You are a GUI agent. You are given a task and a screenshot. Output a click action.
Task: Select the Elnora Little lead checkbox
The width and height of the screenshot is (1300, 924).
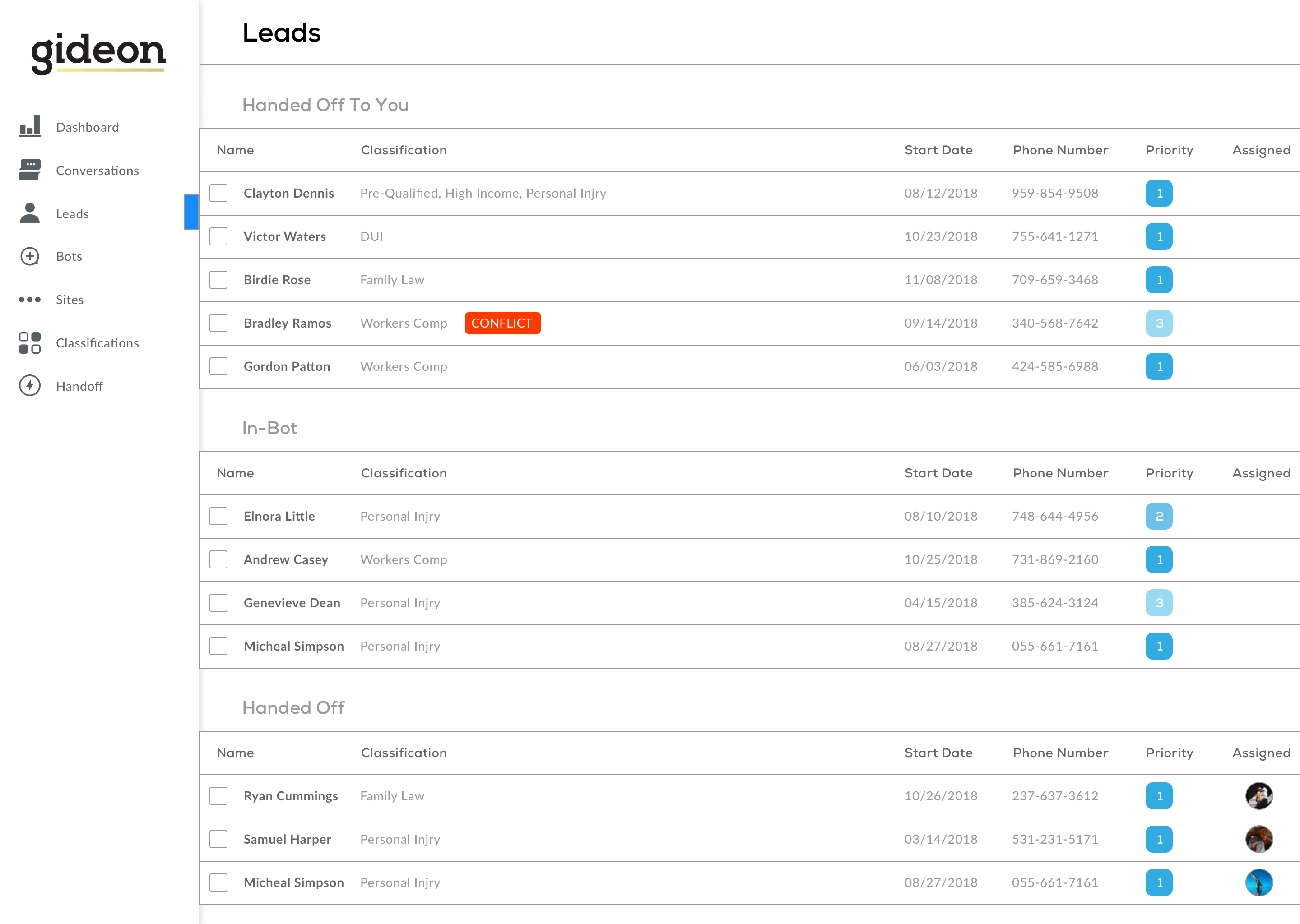pos(218,516)
